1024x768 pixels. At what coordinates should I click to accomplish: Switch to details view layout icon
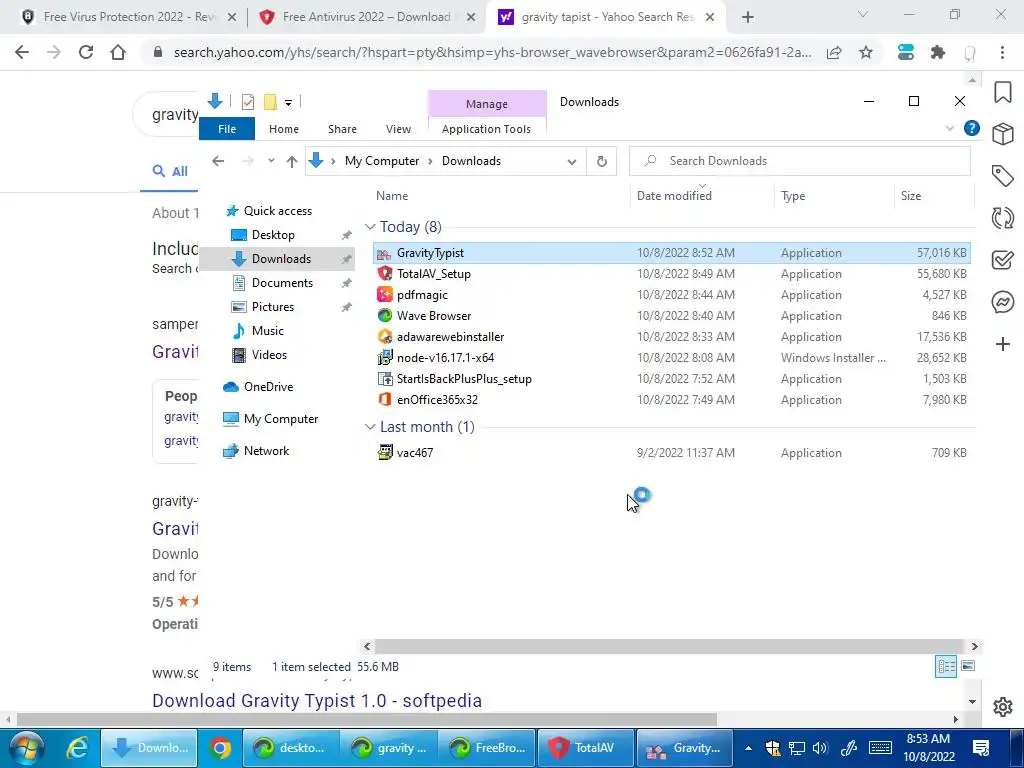pos(946,666)
